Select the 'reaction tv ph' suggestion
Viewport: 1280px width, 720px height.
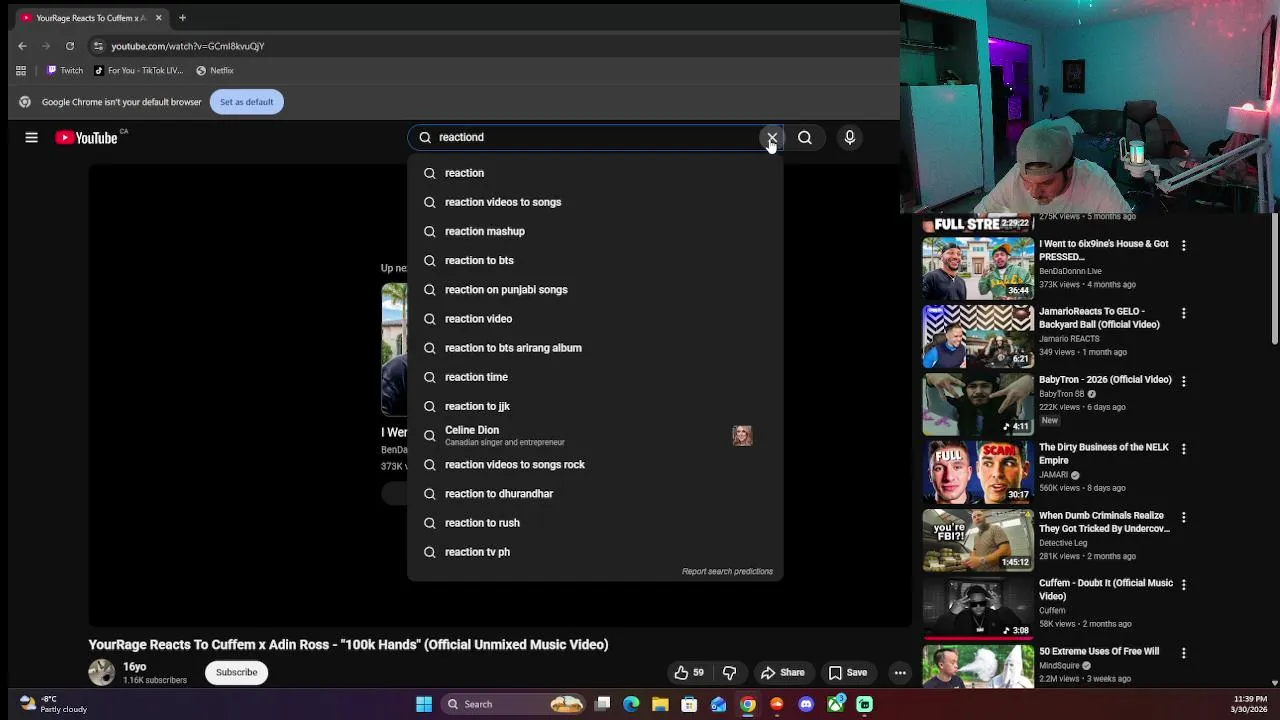(x=595, y=552)
